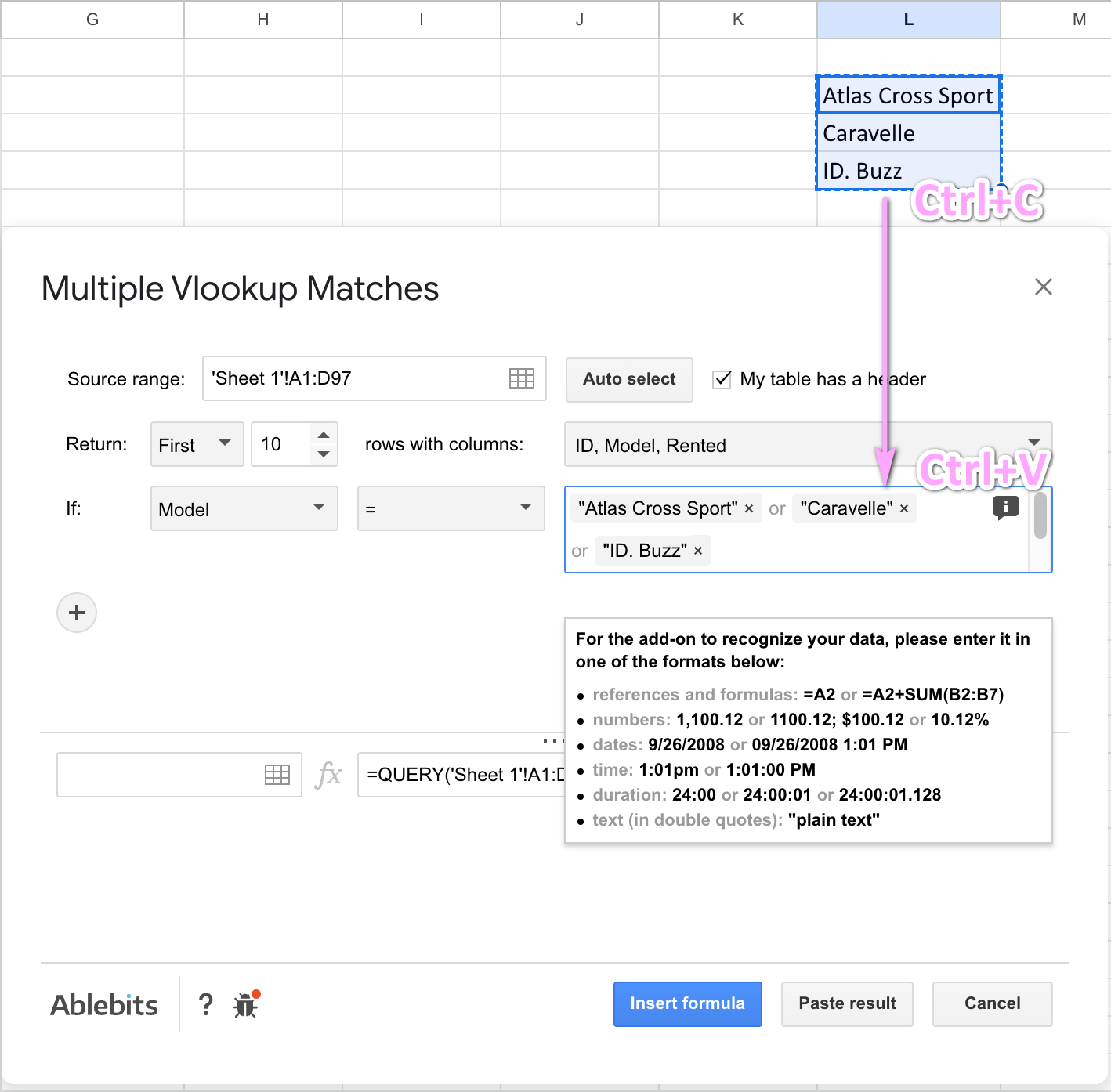This screenshot has height=1092, width=1111.
Task: Open the Model column condition dropdown
Action: [244, 508]
